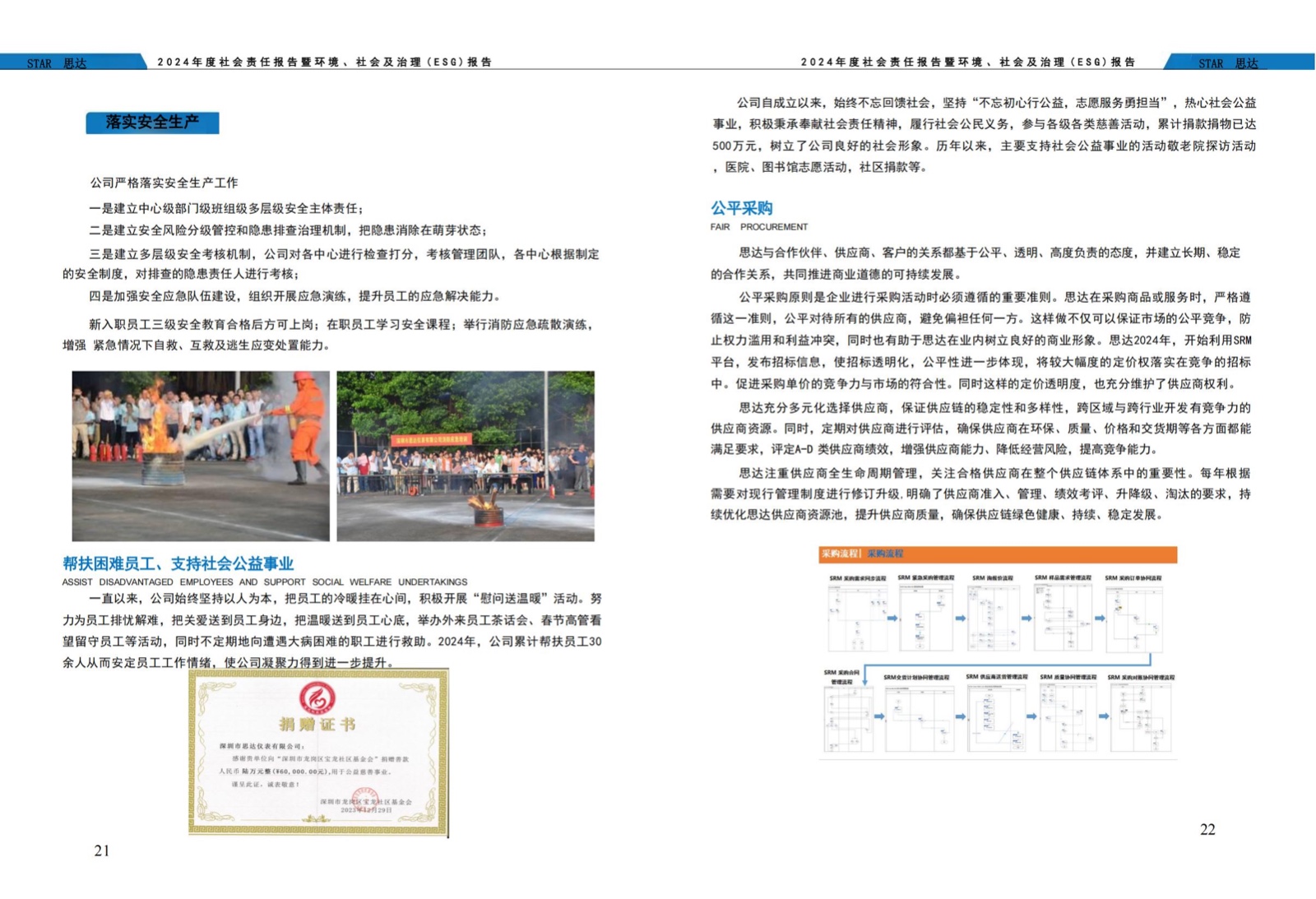Click the red emblem atop the certificate

317,698
